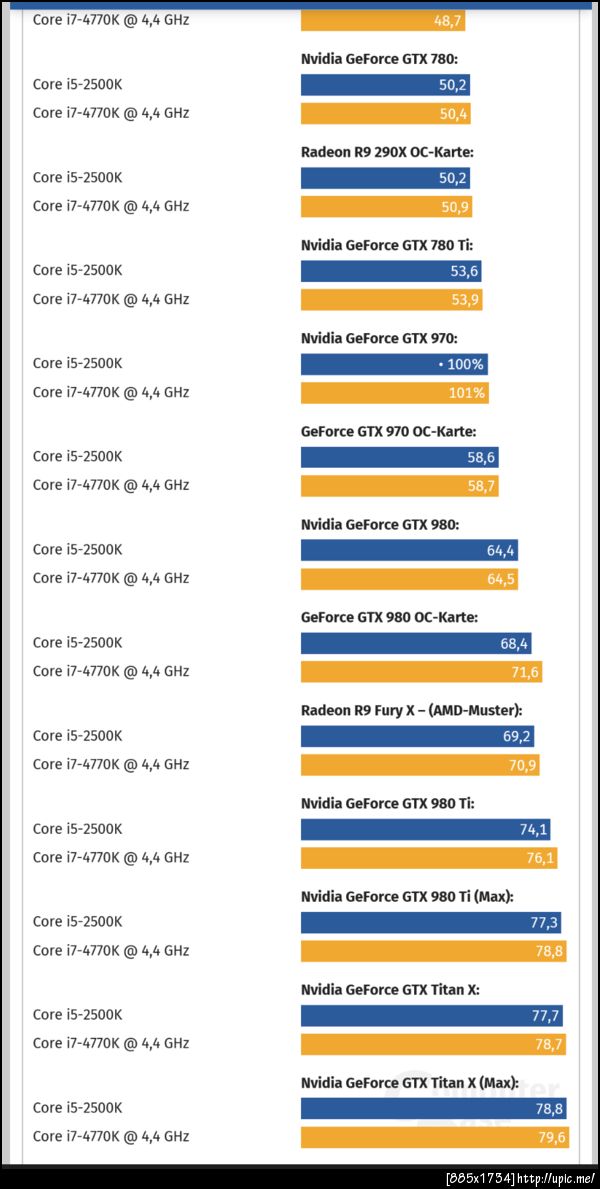The image size is (600, 1189).
Task: Click the orange 48,7 bar at the top
Action: click(383, 20)
